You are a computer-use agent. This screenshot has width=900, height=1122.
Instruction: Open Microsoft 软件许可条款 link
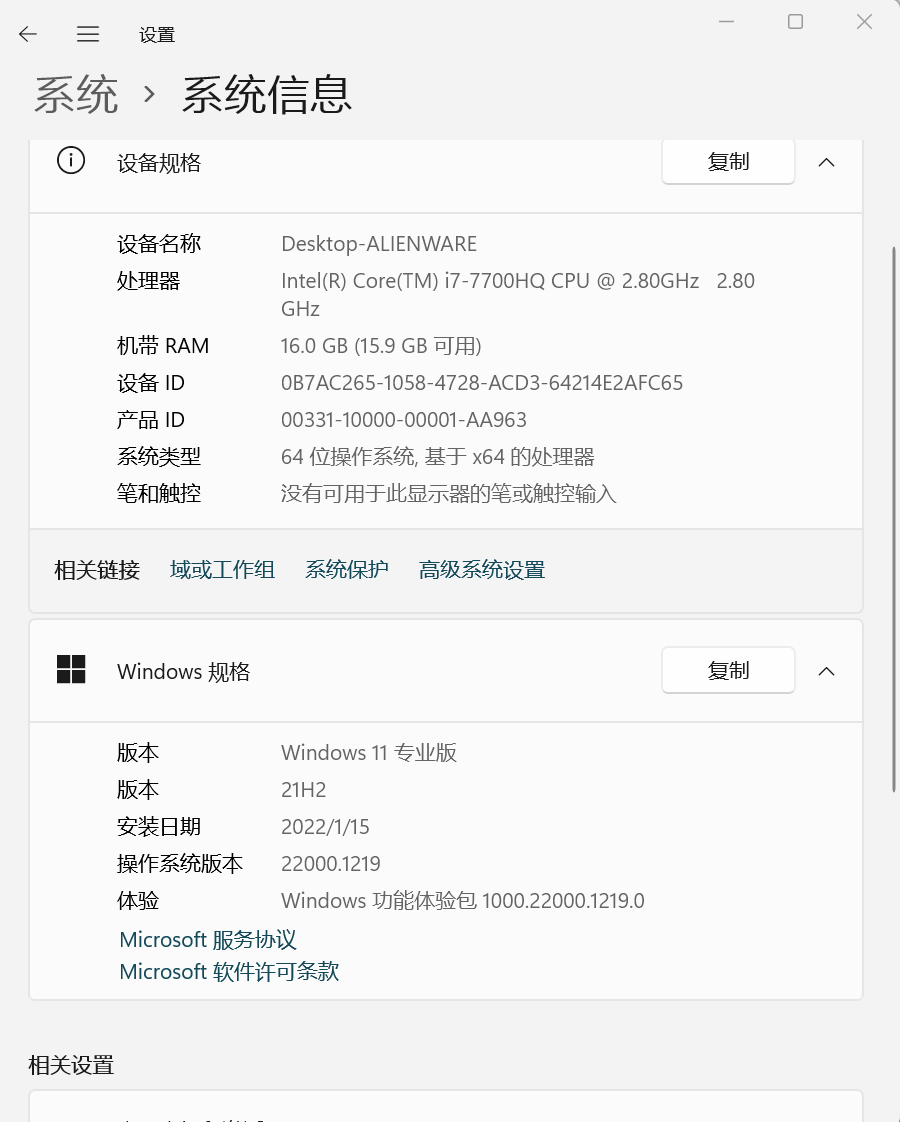[x=229, y=972]
